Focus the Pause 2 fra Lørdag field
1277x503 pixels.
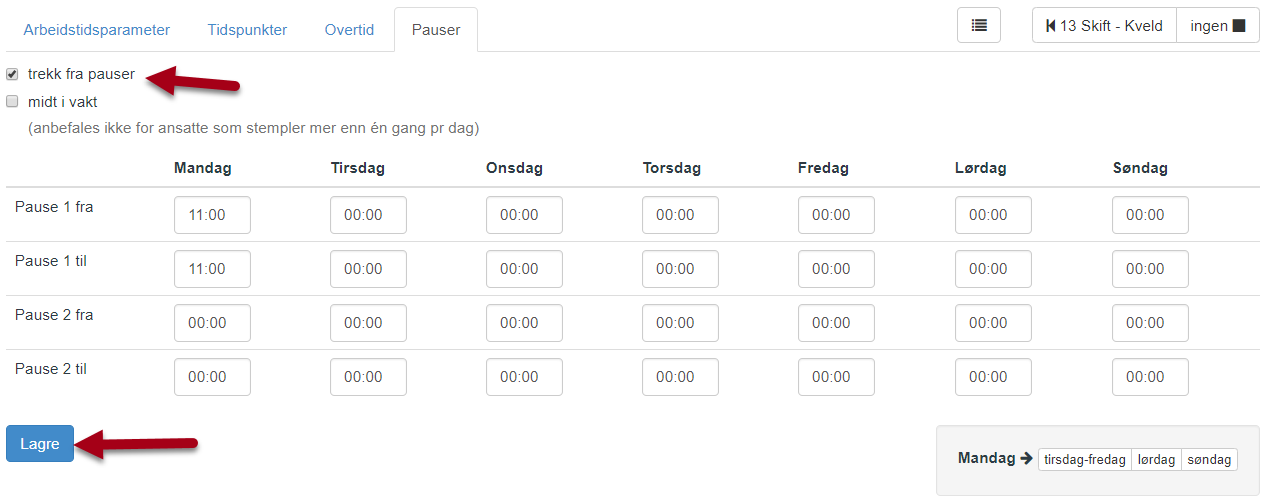point(993,323)
